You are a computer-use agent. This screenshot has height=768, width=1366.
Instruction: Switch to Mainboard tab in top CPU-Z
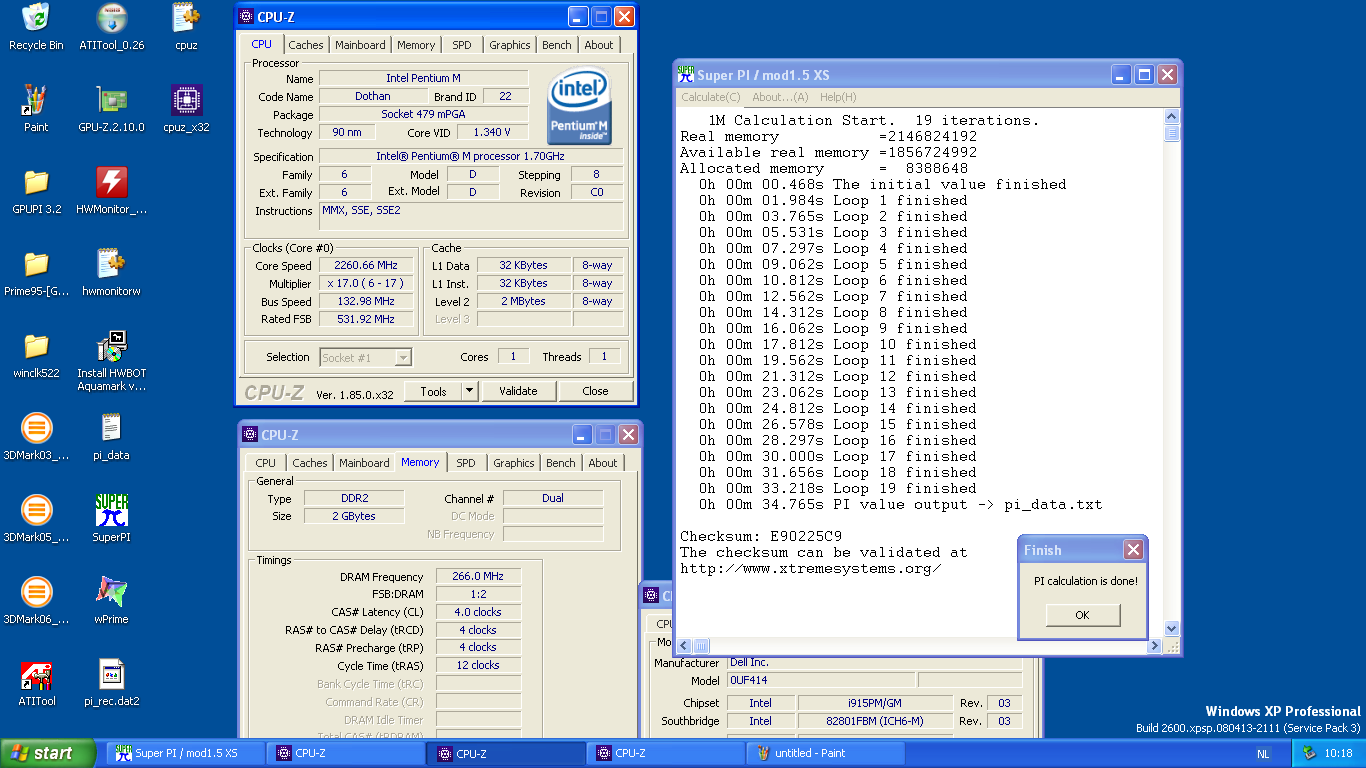pos(360,45)
